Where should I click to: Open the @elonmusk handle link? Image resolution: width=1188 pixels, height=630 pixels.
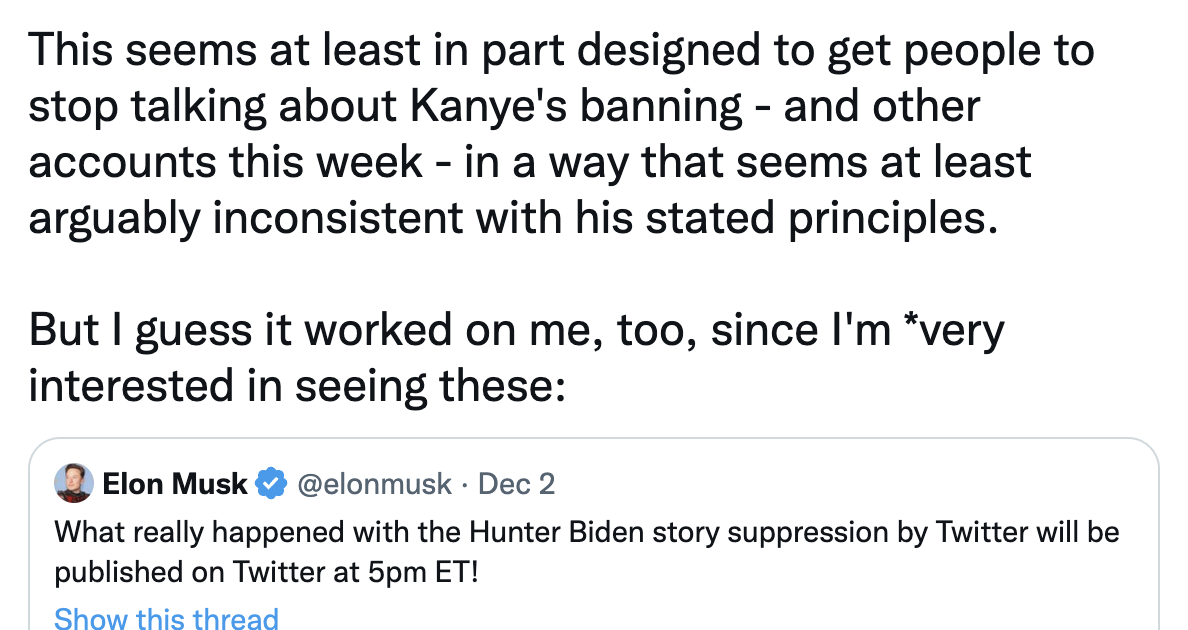click(x=373, y=484)
